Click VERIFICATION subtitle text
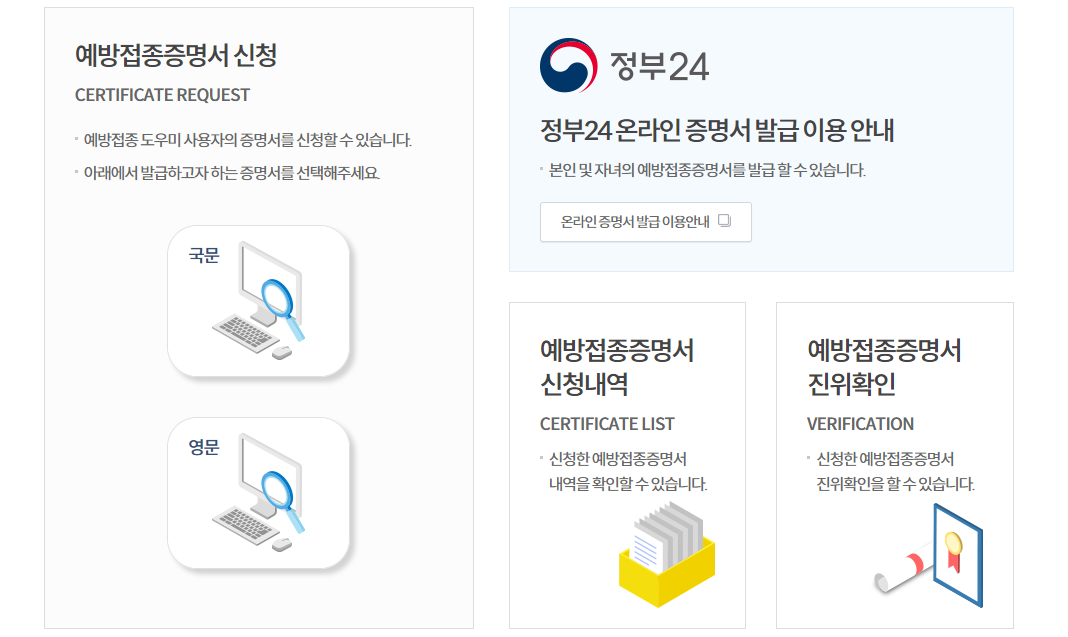Image resolution: width=1068 pixels, height=637 pixels. coord(860,424)
